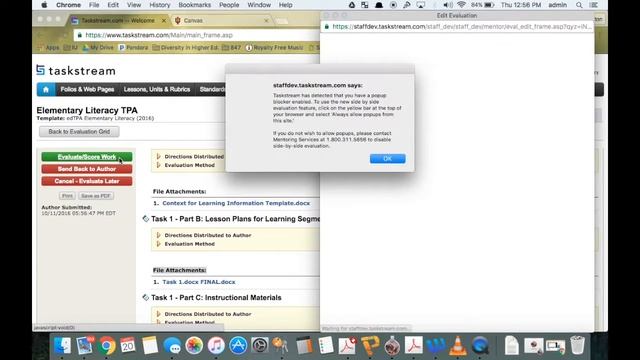Click OK in the popup blocker dialog
The image size is (640, 360).
pyautogui.click(x=387, y=158)
